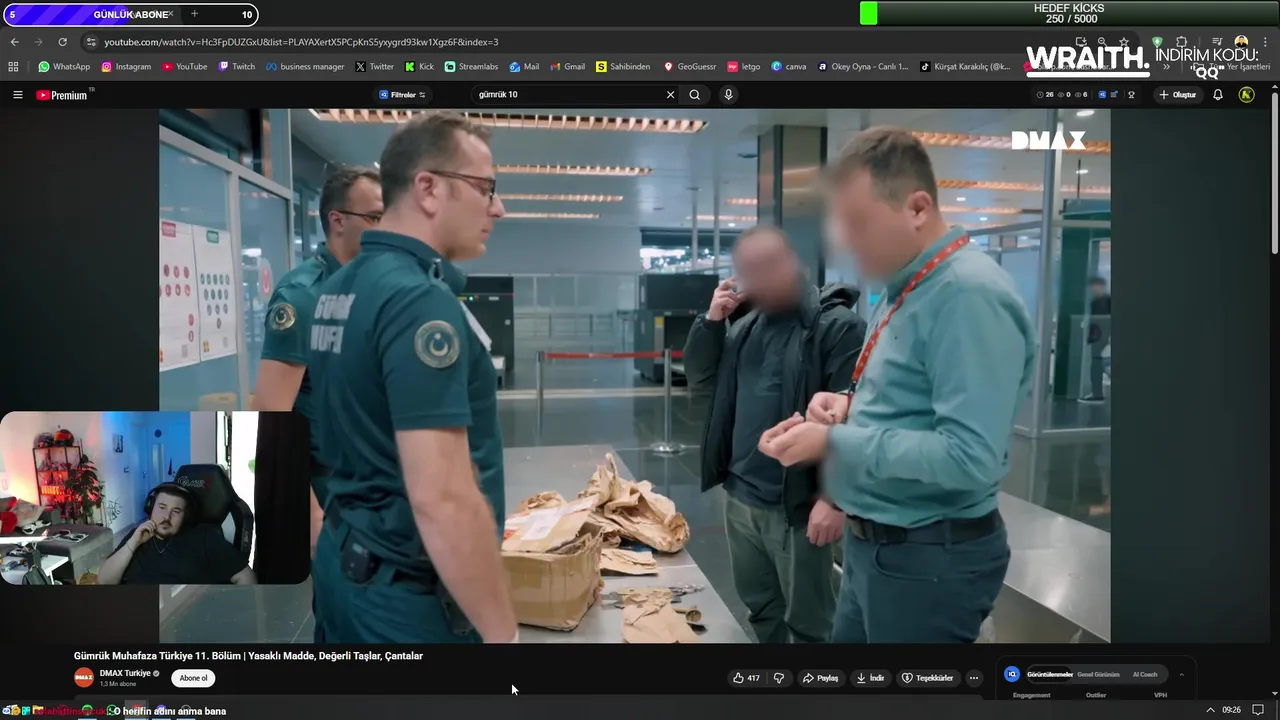Image resolution: width=1280 pixels, height=720 pixels.
Task: Open more actions three-dot menu
Action: click(x=974, y=678)
